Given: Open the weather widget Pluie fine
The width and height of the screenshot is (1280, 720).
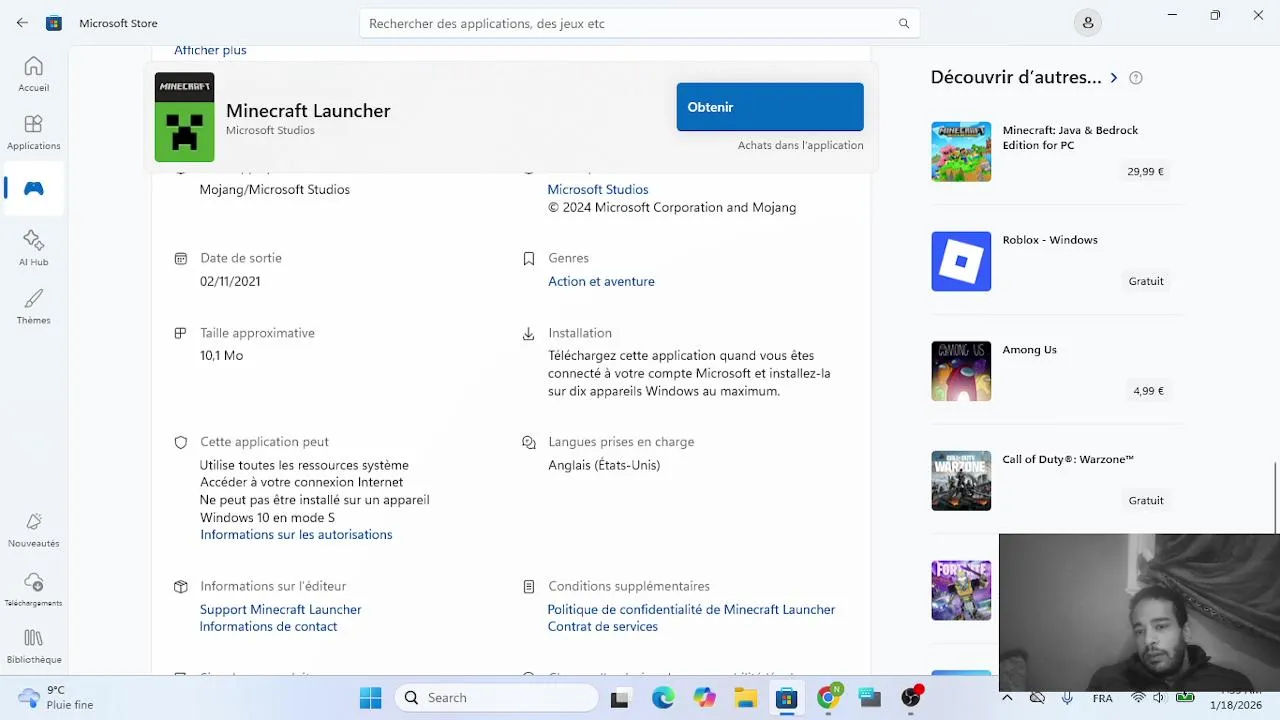Looking at the screenshot, I should (57, 697).
